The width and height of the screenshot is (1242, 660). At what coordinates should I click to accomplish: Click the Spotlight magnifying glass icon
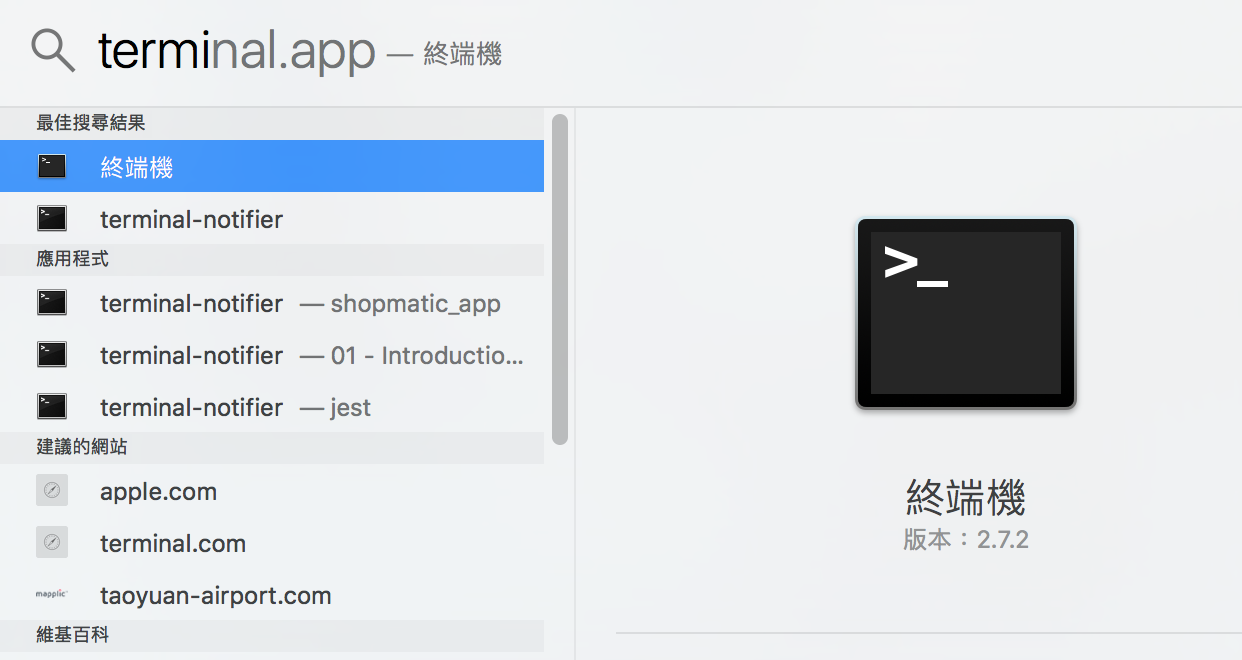click(53, 50)
